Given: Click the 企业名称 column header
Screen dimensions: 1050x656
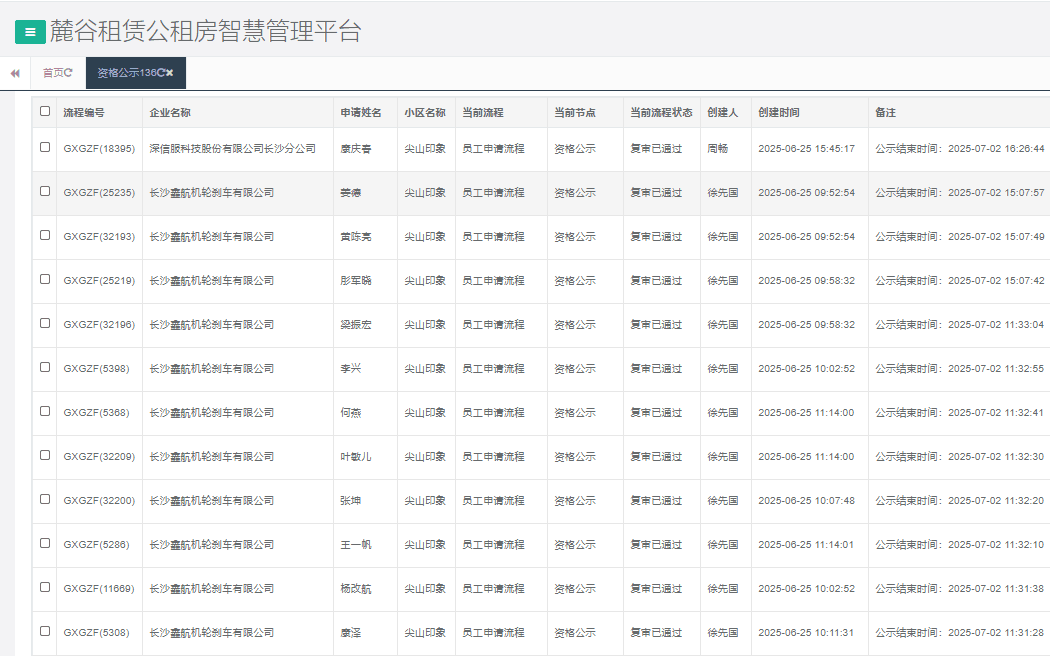Looking at the screenshot, I should [x=170, y=113].
